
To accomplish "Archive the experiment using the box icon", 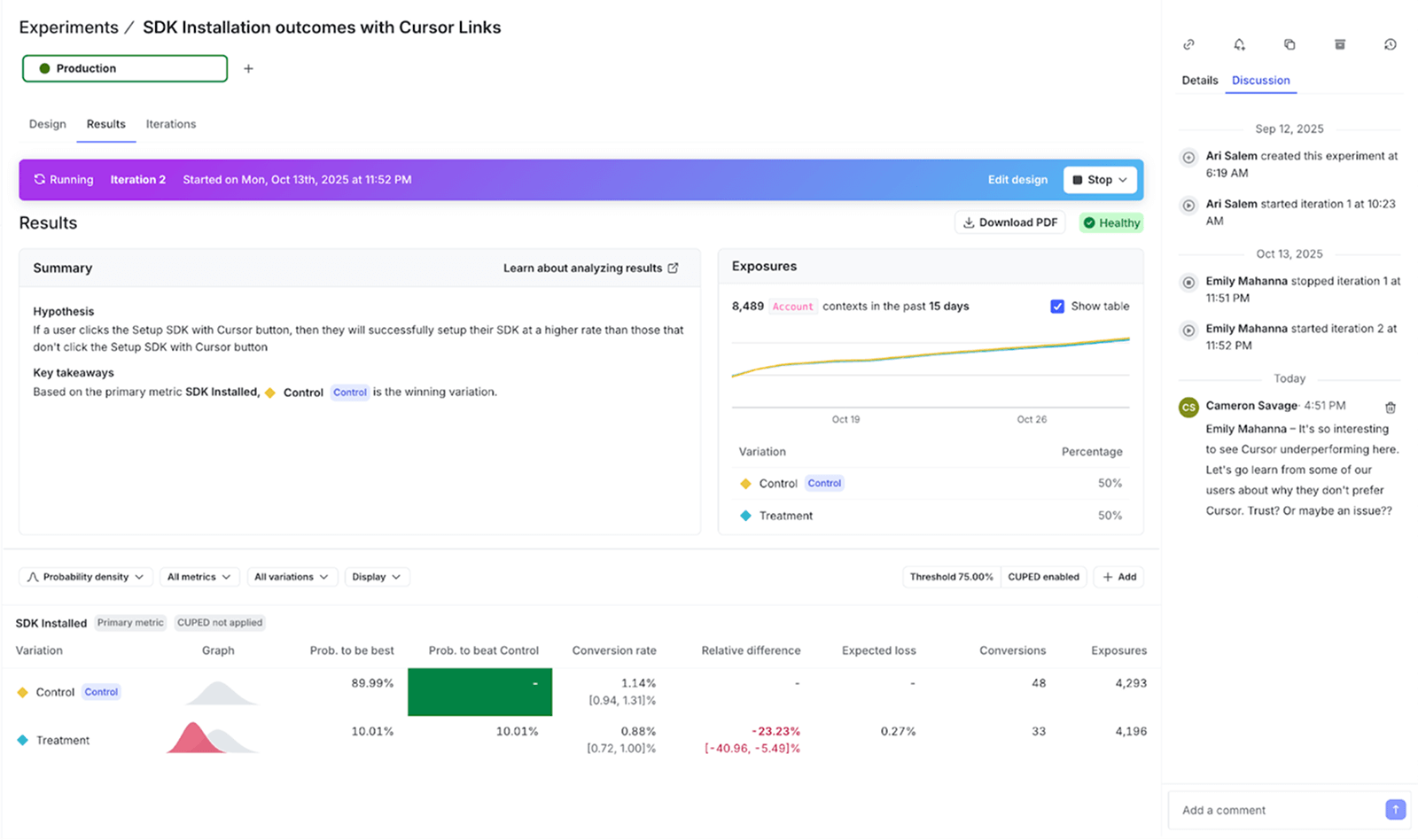I will click(x=1340, y=44).
